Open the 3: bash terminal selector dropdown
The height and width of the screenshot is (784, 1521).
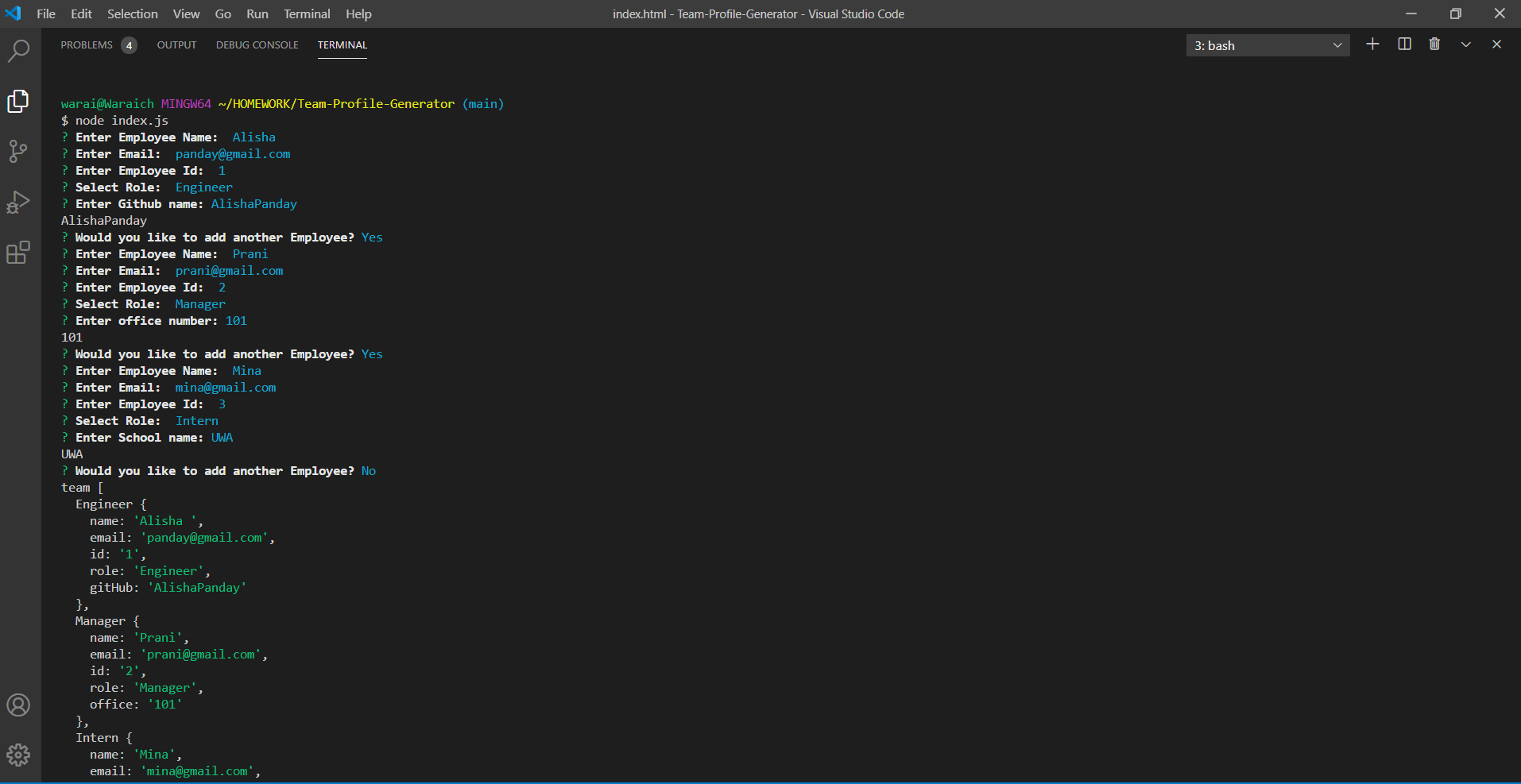click(1267, 45)
